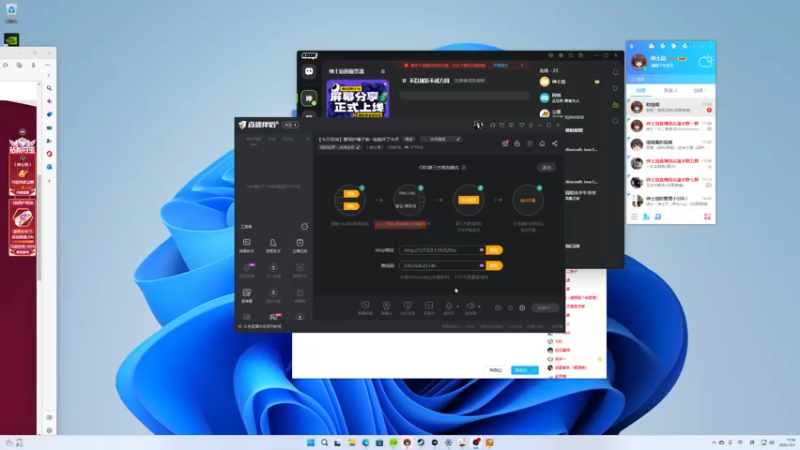Add a sidebar app with plus icon in Edge
800x450 pixels.
(49, 181)
